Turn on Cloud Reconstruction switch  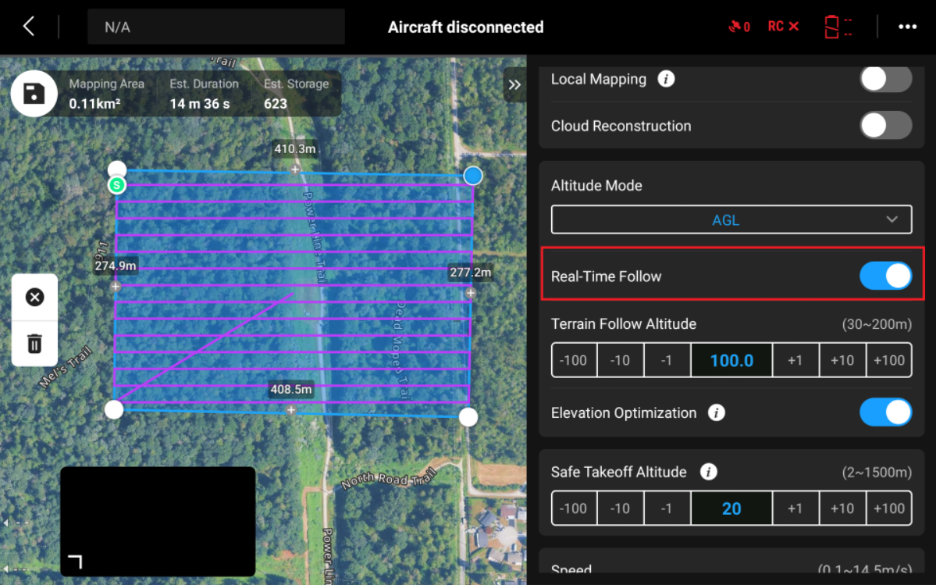pyautogui.click(x=885, y=126)
